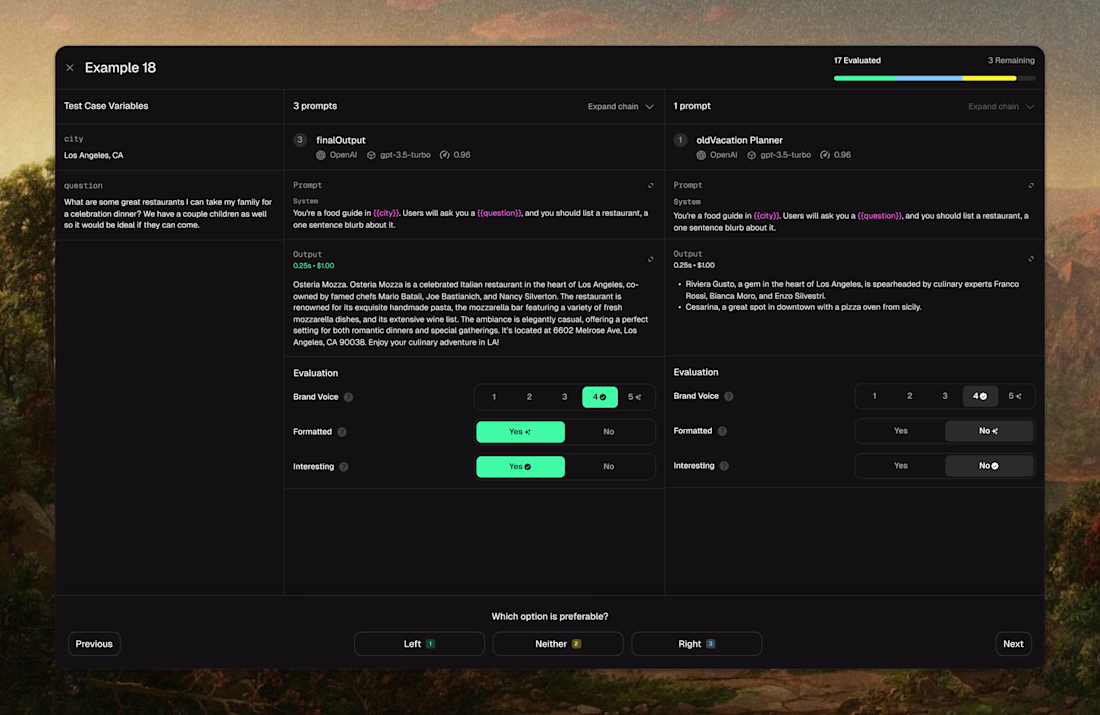This screenshot has height=715, width=1100.
Task: Go to the Next example
Action: (x=1013, y=644)
